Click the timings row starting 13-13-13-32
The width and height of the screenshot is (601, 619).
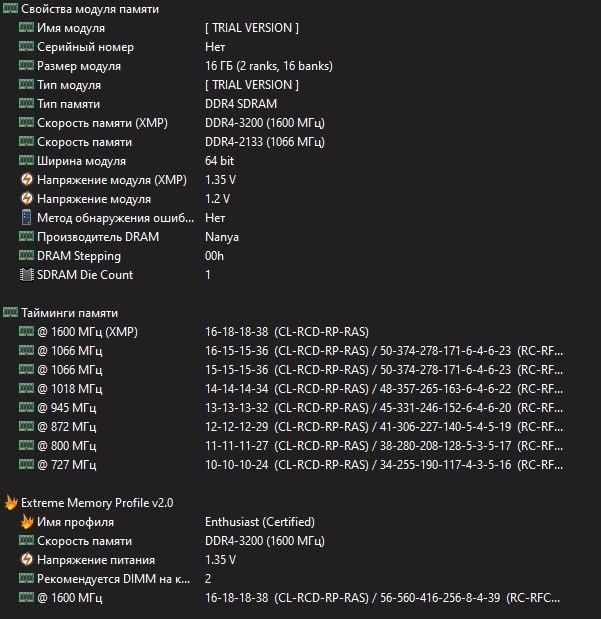[384, 408]
